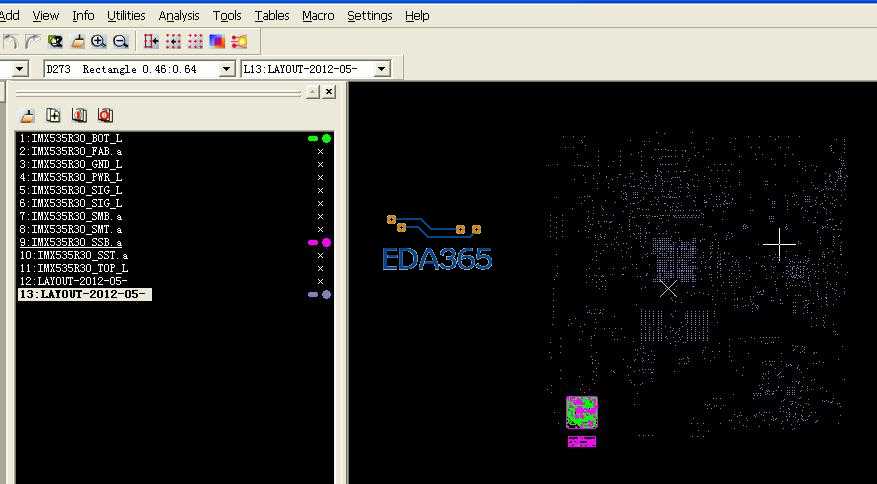Open the Macro menu
Screen dimensions: 877x484
tap(318, 16)
